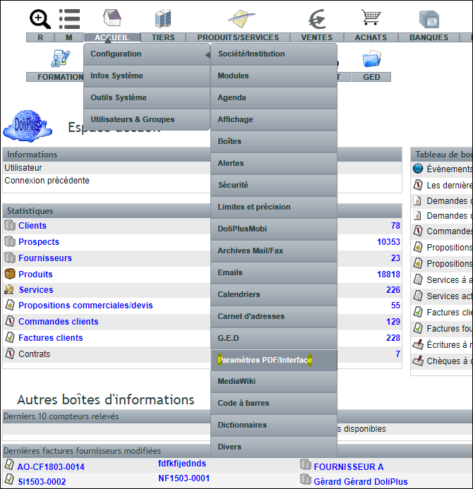Screen dimensions: 473x489
Task: Open the shopping cart Achats icon
Action: click(x=371, y=17)
